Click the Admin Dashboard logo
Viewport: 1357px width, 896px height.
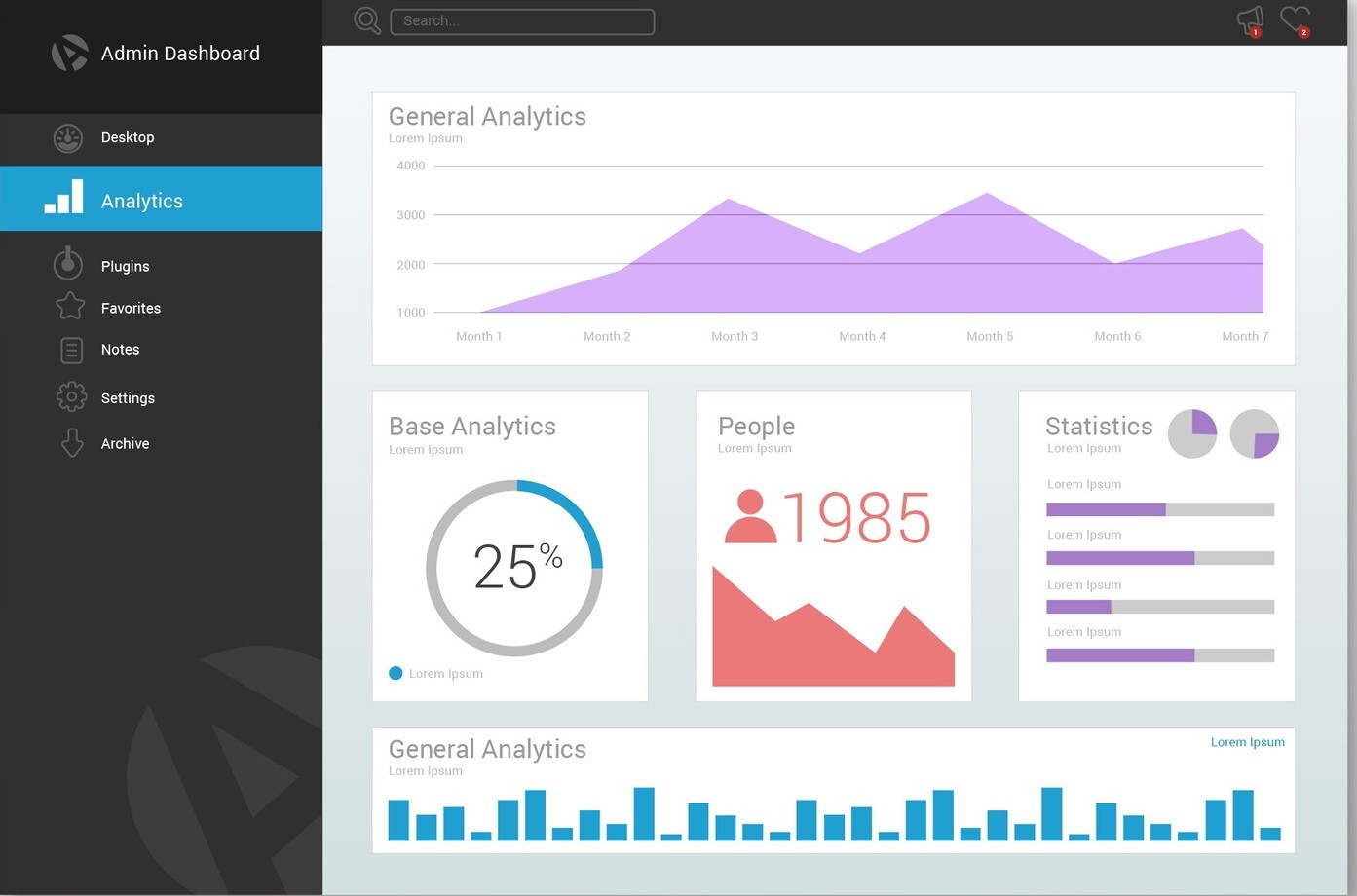tap(68, 53)
